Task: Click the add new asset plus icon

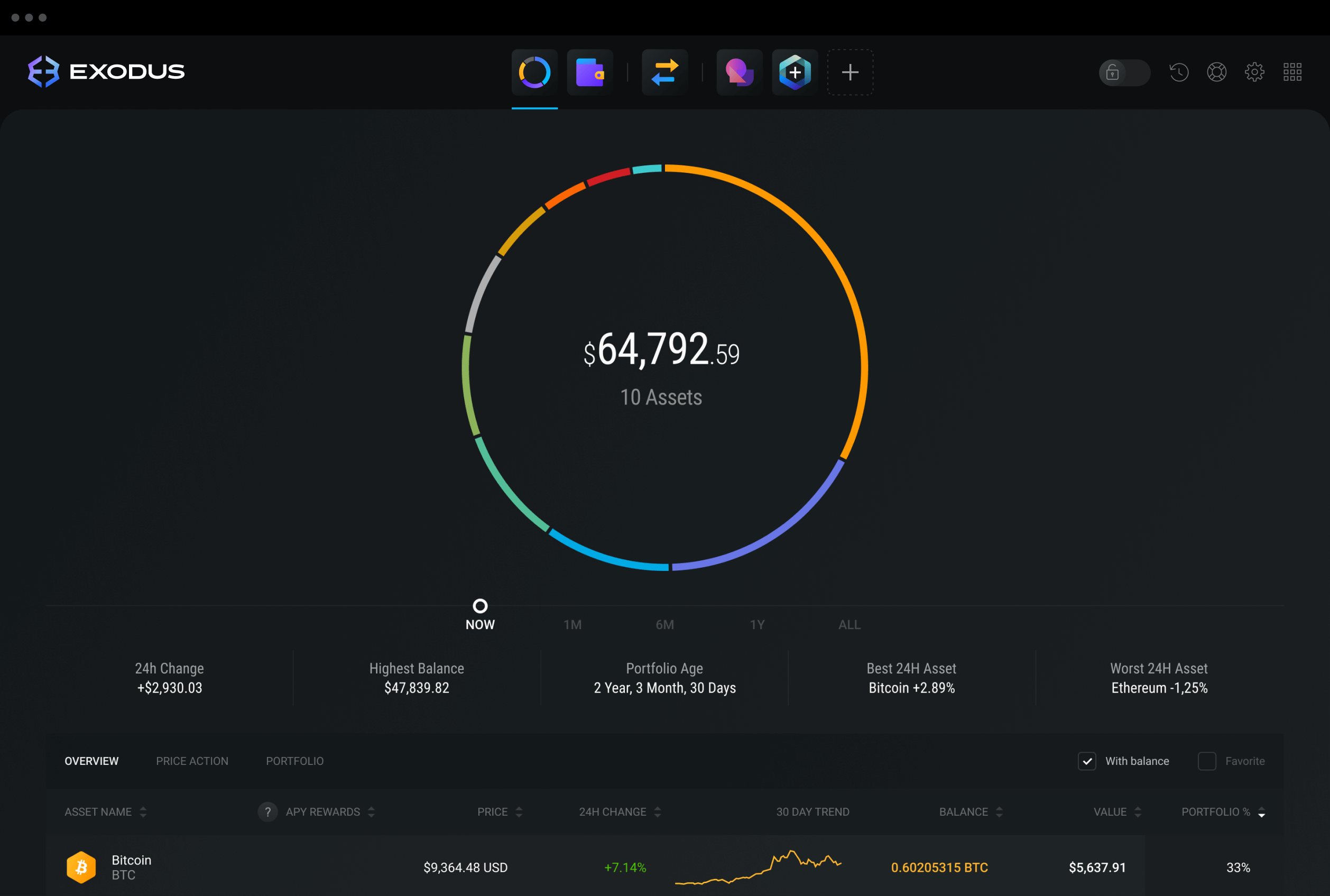Action: click(850, 70)
